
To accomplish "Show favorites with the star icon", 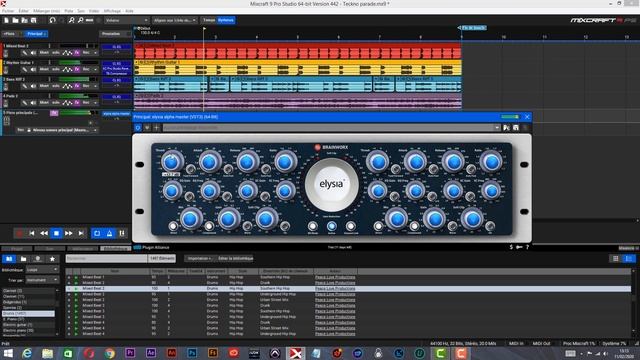I will (52, 259).
